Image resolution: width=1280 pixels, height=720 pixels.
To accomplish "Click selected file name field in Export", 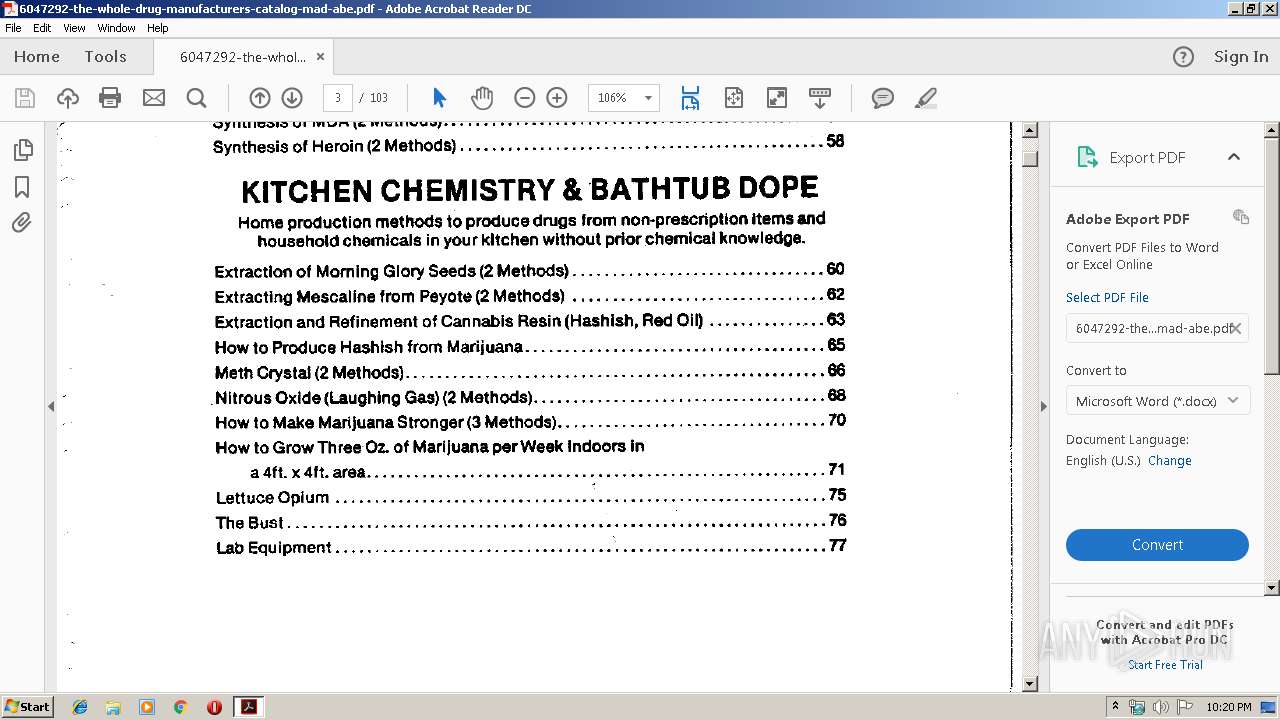I will coord(1157,328).
